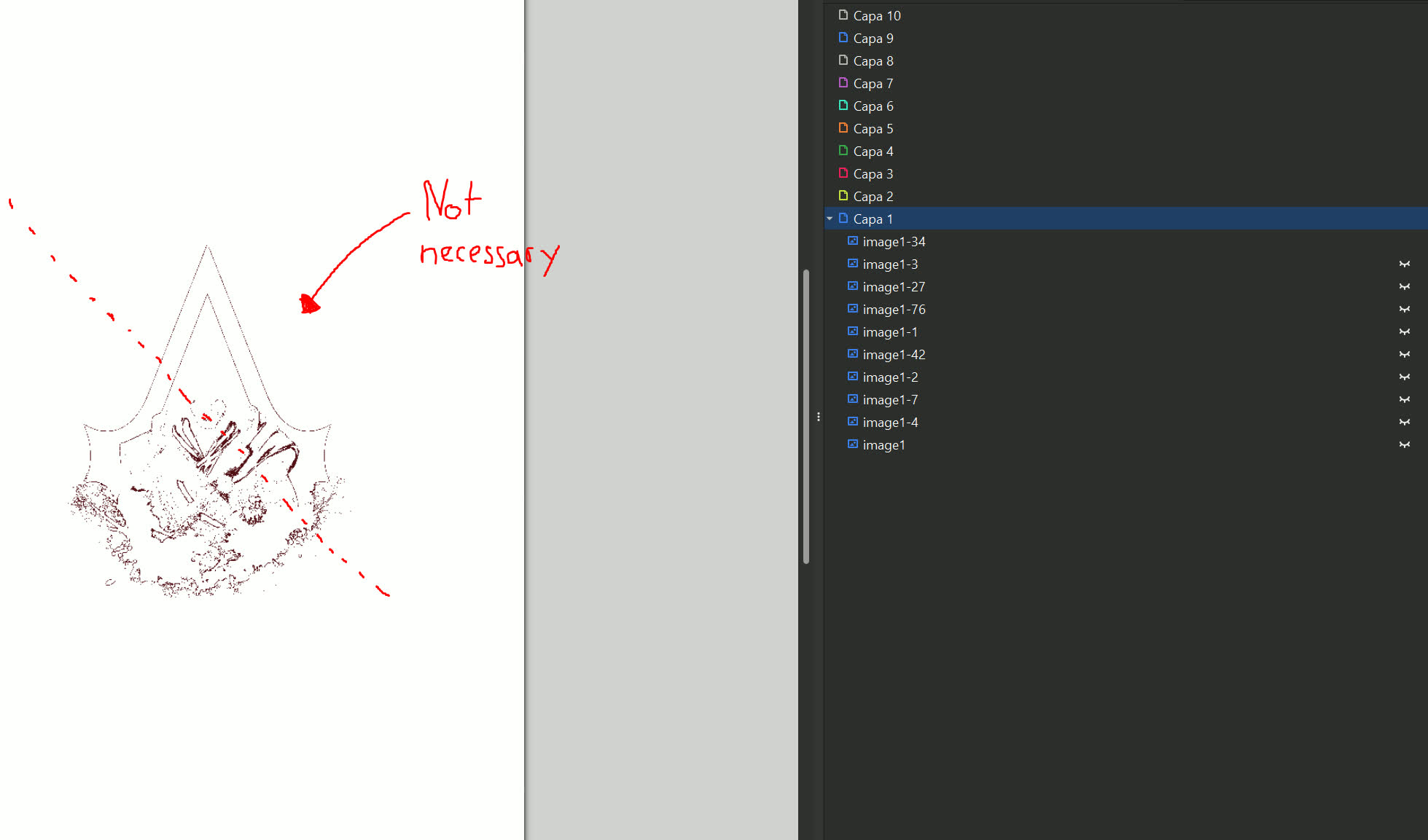Show the hidden image1-4 object
Screen dimensions: 1428x840
(1405, 422)
